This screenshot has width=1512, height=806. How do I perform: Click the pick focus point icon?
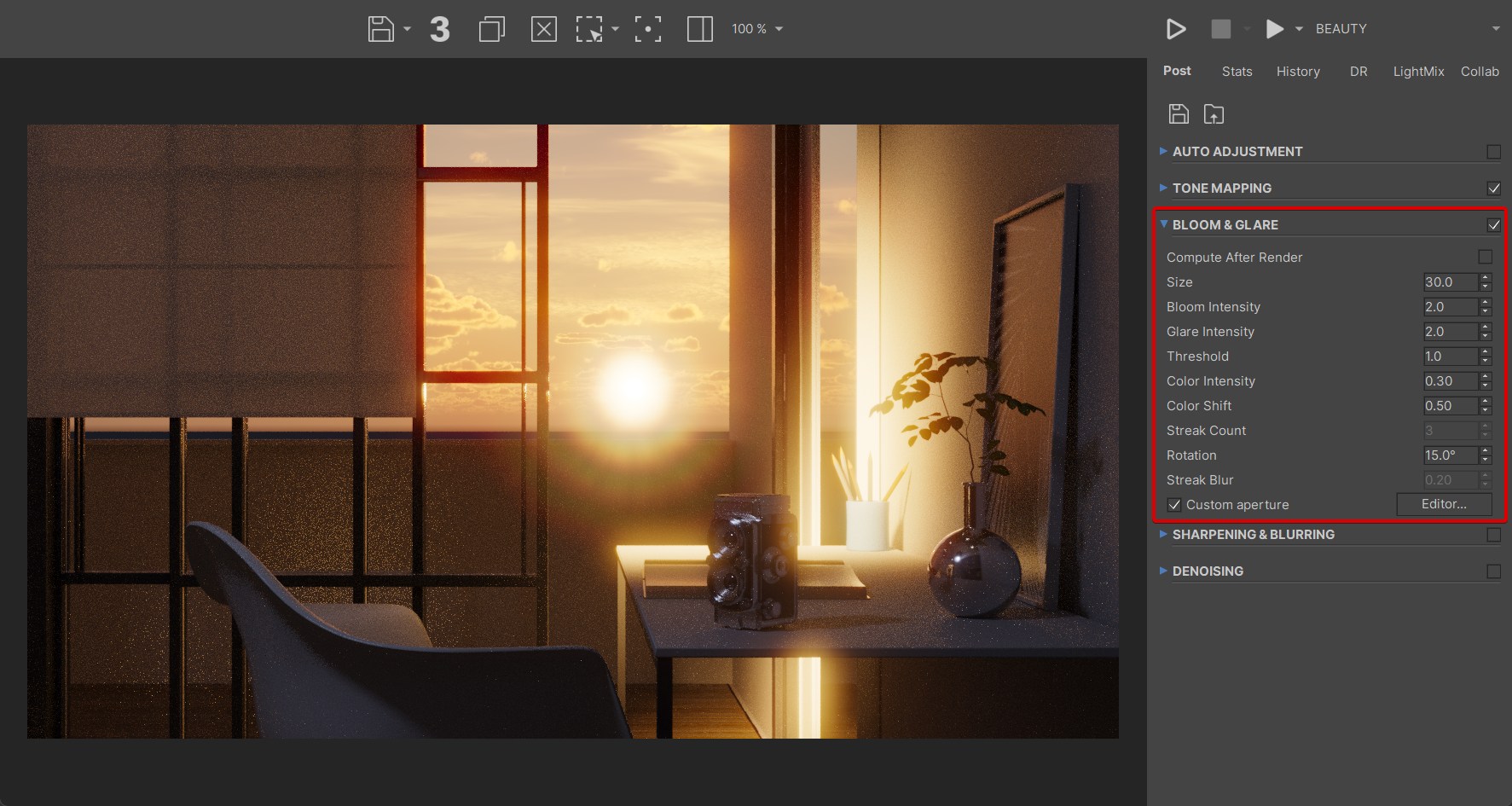click(x=647, y=29)
